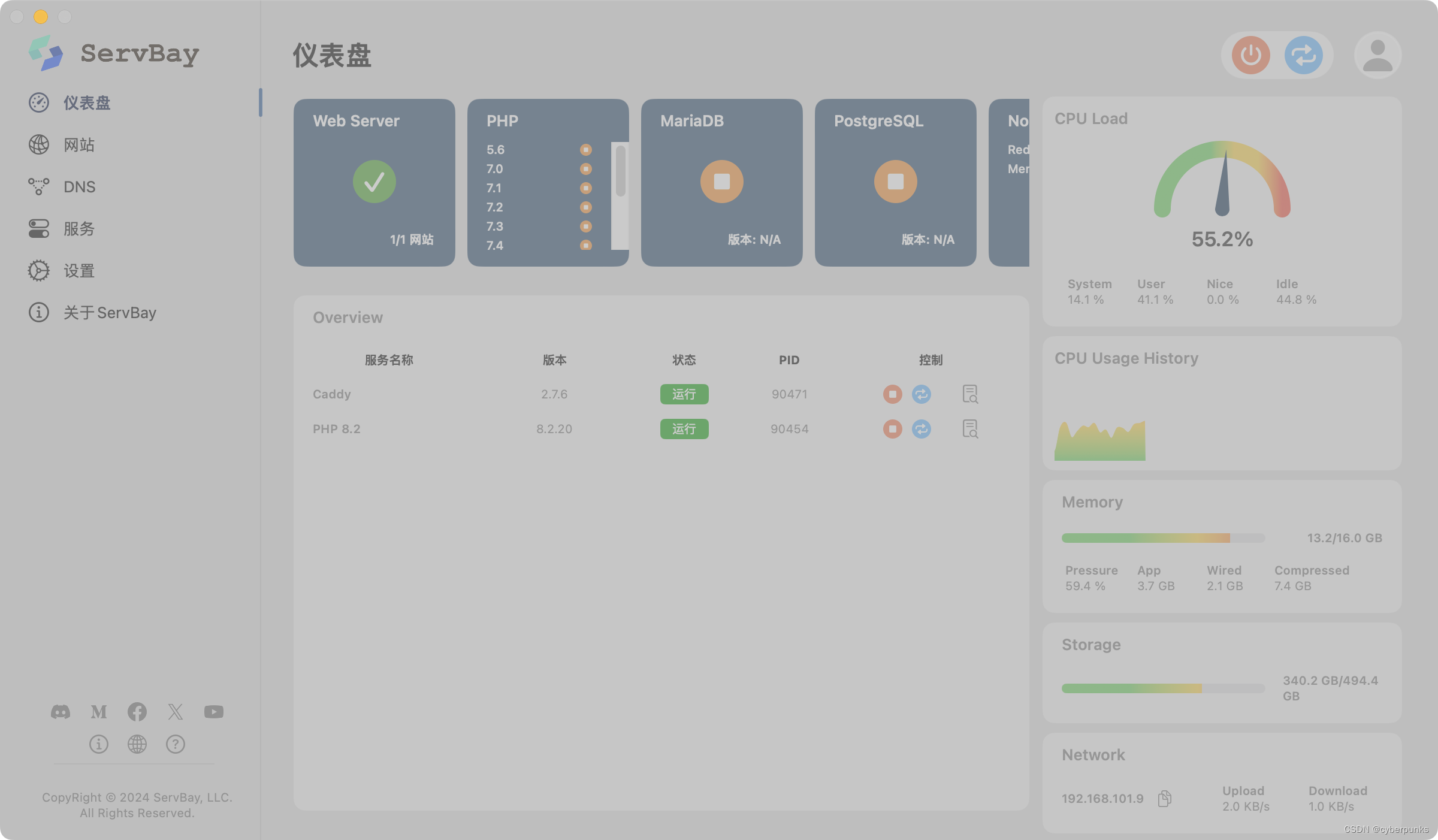Click the MariaDB stopped status icon
Viewport: 1438px width, 840px height.
click(x=722, y=182)
